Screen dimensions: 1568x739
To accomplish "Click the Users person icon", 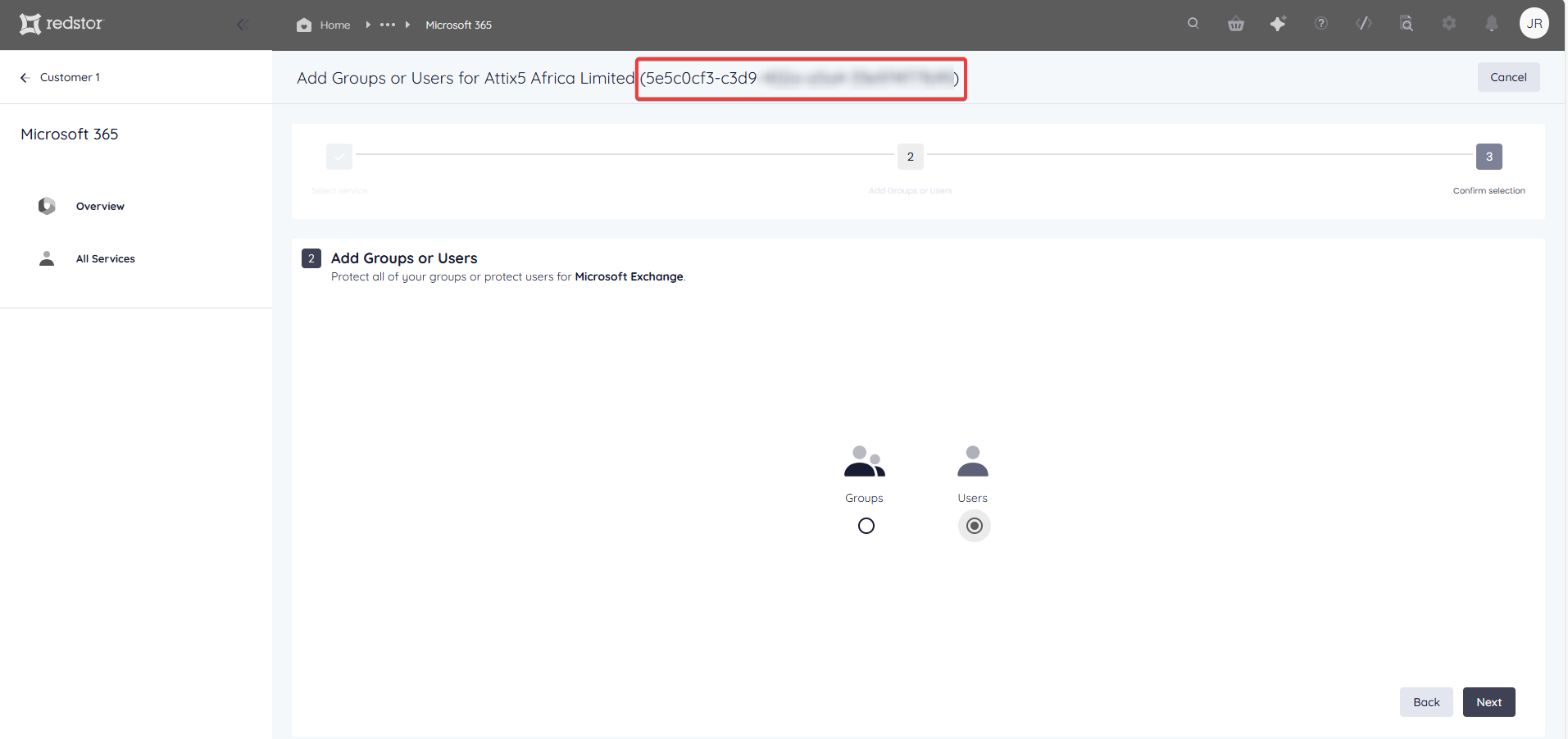I will pyautogui.click(x=973, y=462).
